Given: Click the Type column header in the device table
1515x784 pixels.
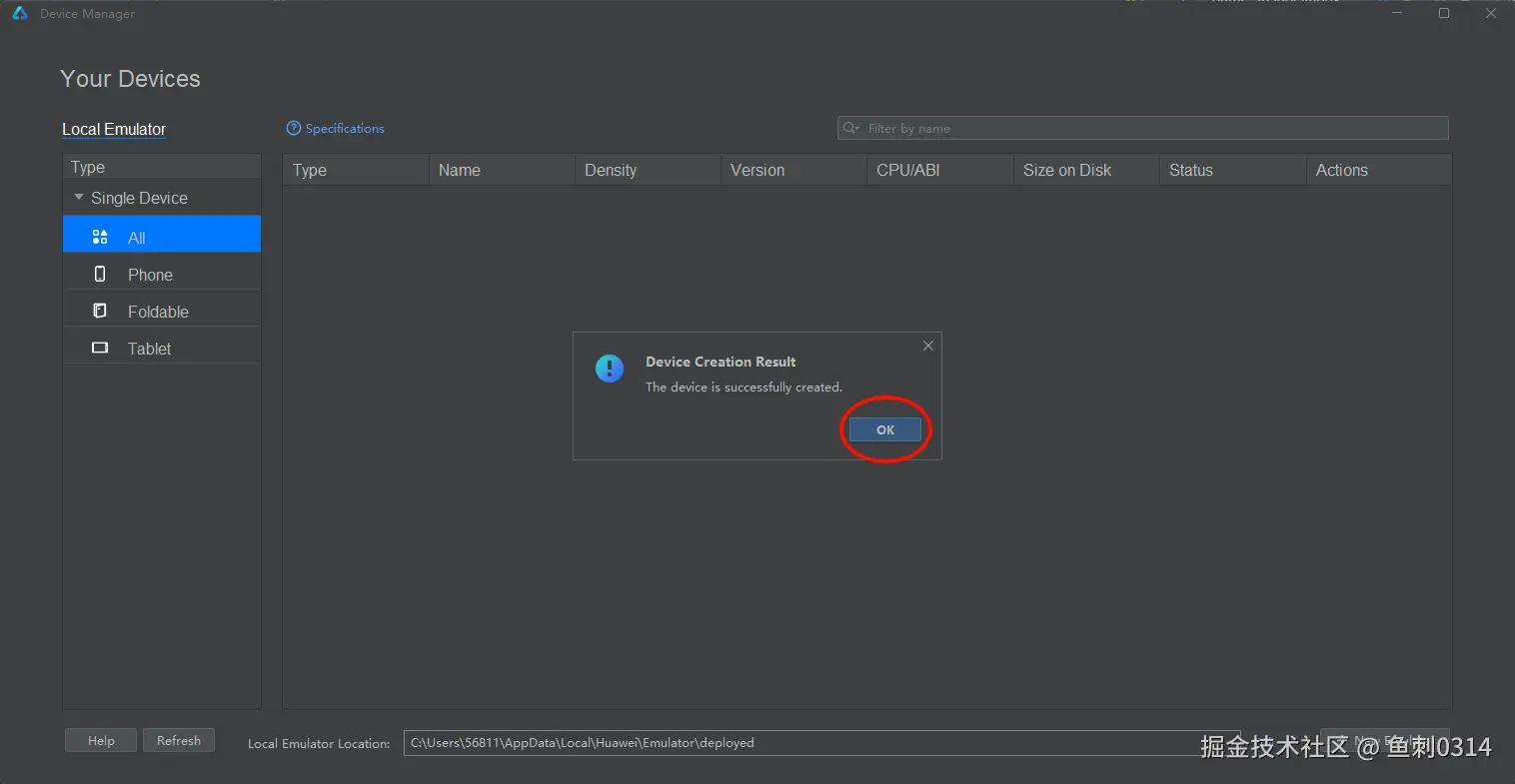Looking at the screenshot, I should 356,170.
